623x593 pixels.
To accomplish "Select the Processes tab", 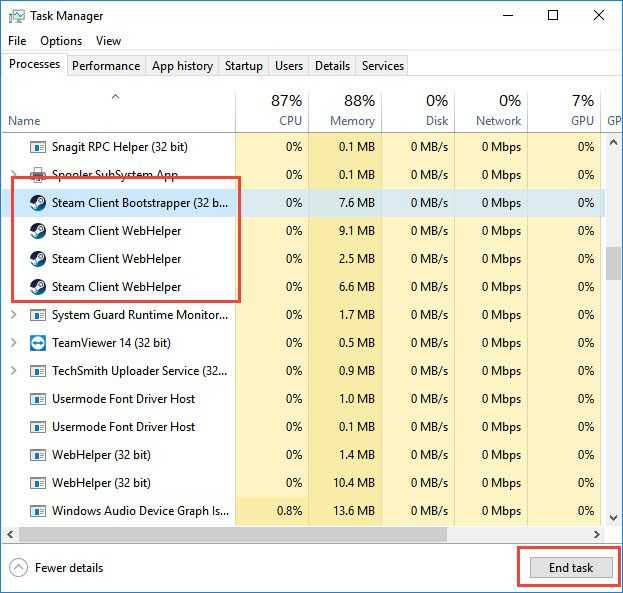I will [x=35, y=64].
